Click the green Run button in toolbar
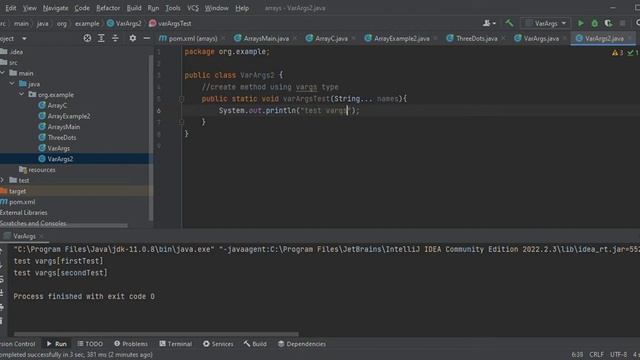Screen dimensions: 640x360 580,23
